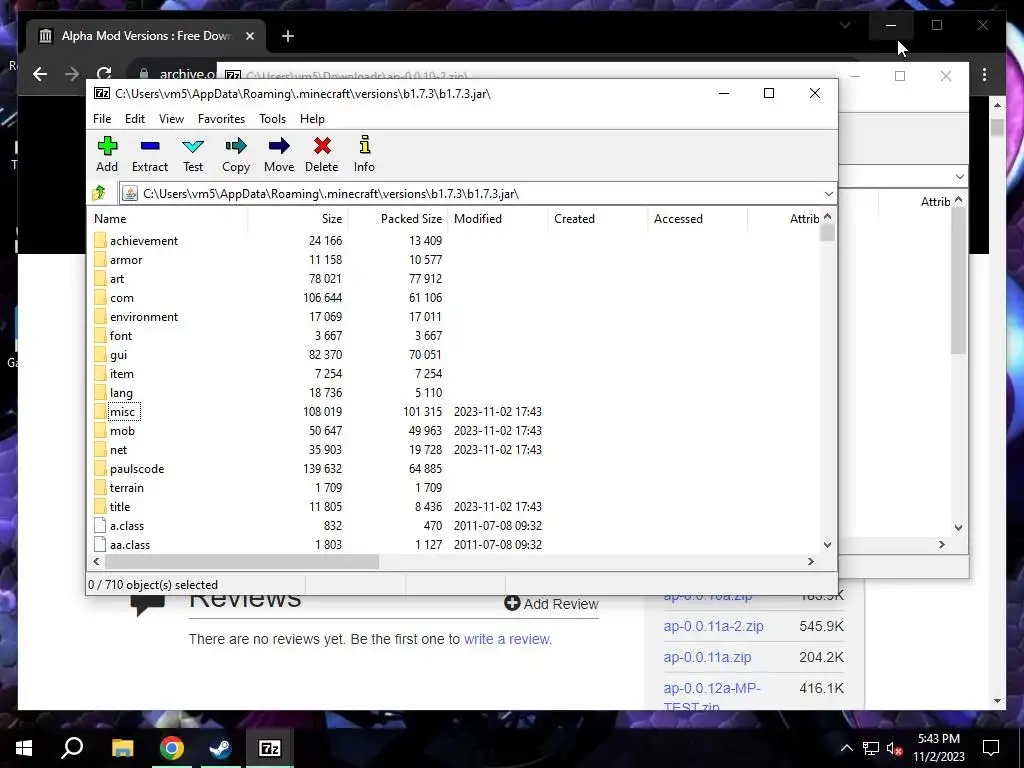Select the achievement folder icon
Image resolution: width=1024 pixels, height=768 pixels.
100,240
